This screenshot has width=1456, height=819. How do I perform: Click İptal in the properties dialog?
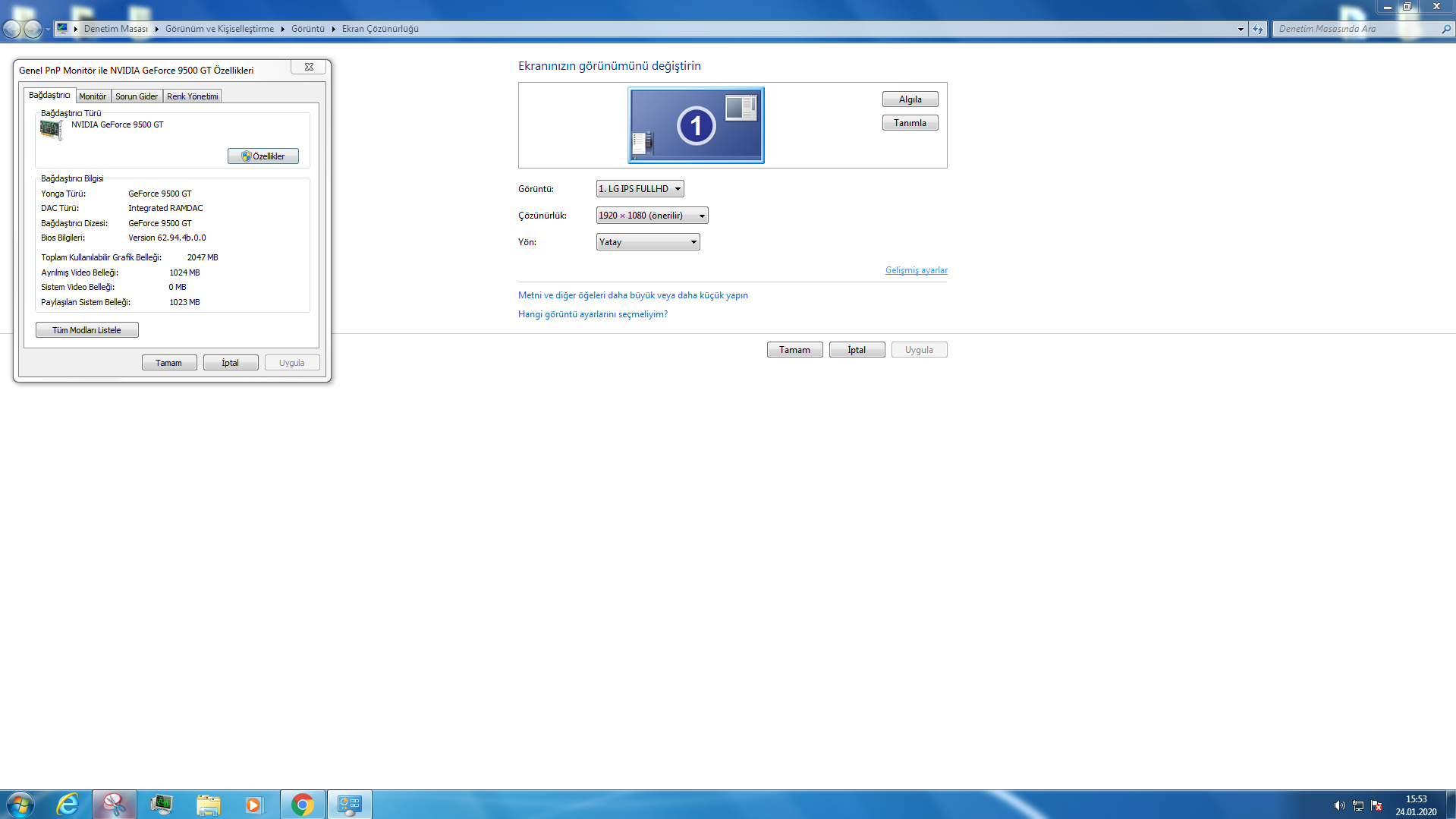[x=231, y=363]
